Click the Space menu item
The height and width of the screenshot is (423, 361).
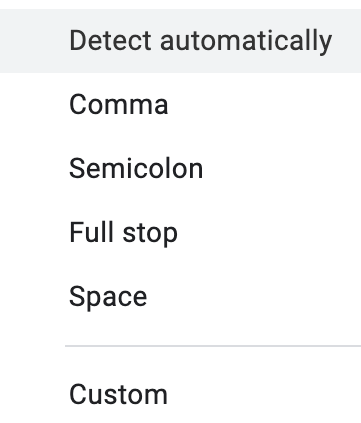(x=180, y=297)
